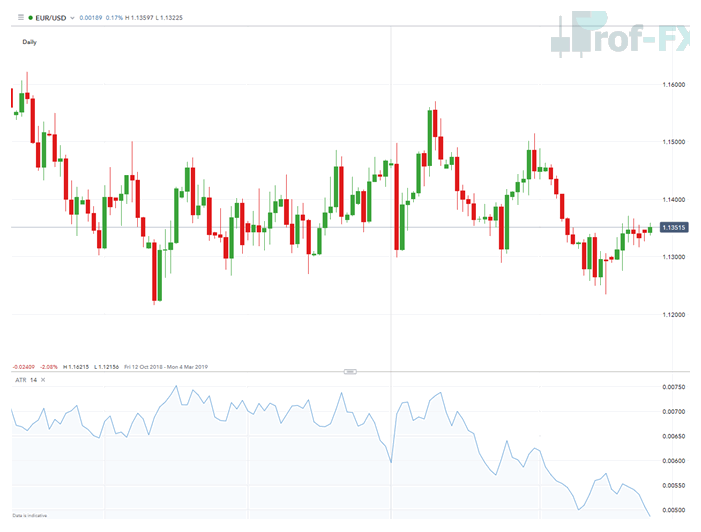
Task: Click the 0.00750 ATR axis label
Action: click(674, 387)
